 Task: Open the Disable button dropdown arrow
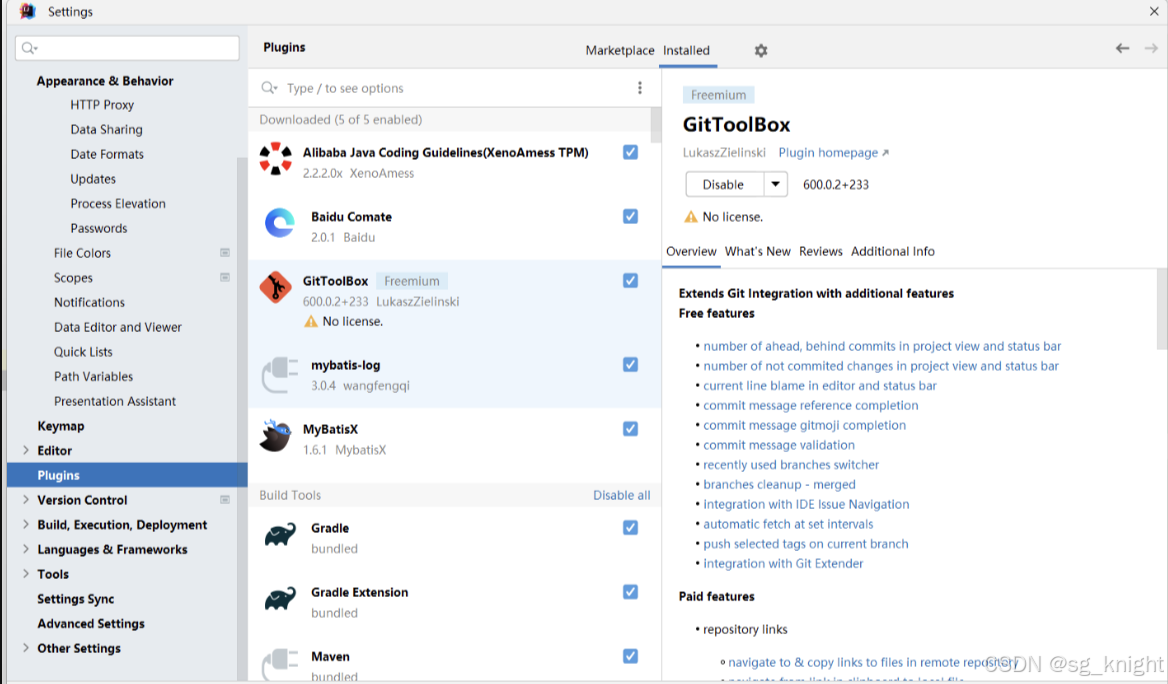775,184
